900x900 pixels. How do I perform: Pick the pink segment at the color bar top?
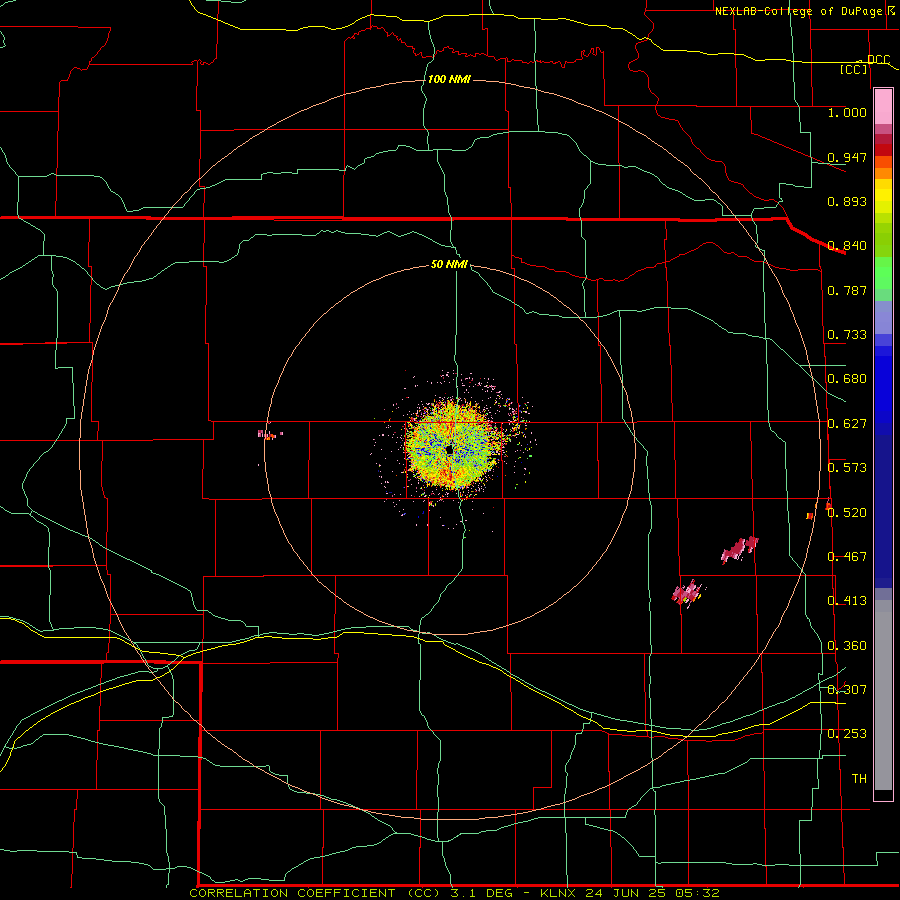883,107
